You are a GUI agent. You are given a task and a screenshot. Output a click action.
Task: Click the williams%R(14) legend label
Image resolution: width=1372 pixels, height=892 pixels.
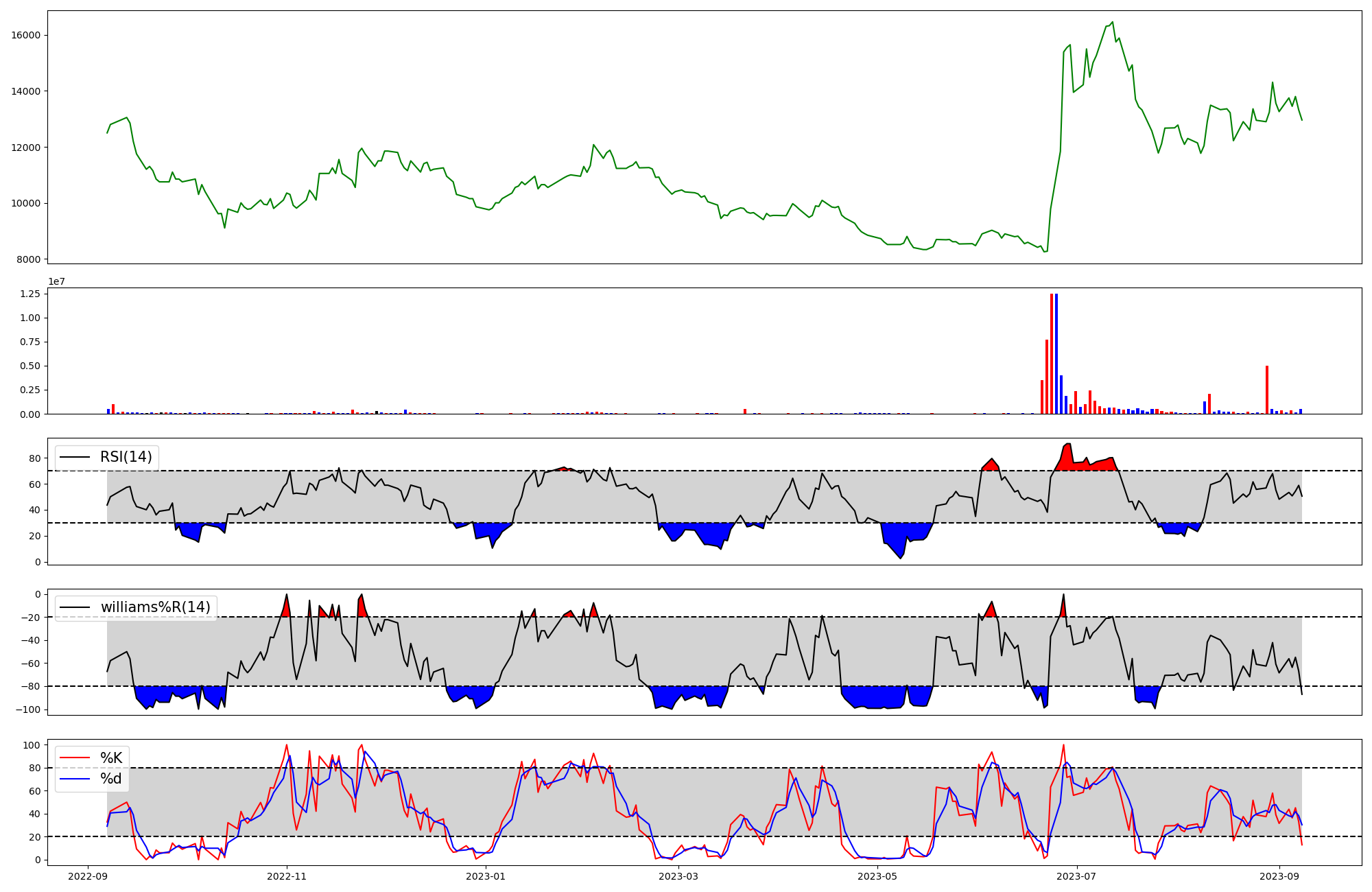pyautogui.click(x=155, y=607)
